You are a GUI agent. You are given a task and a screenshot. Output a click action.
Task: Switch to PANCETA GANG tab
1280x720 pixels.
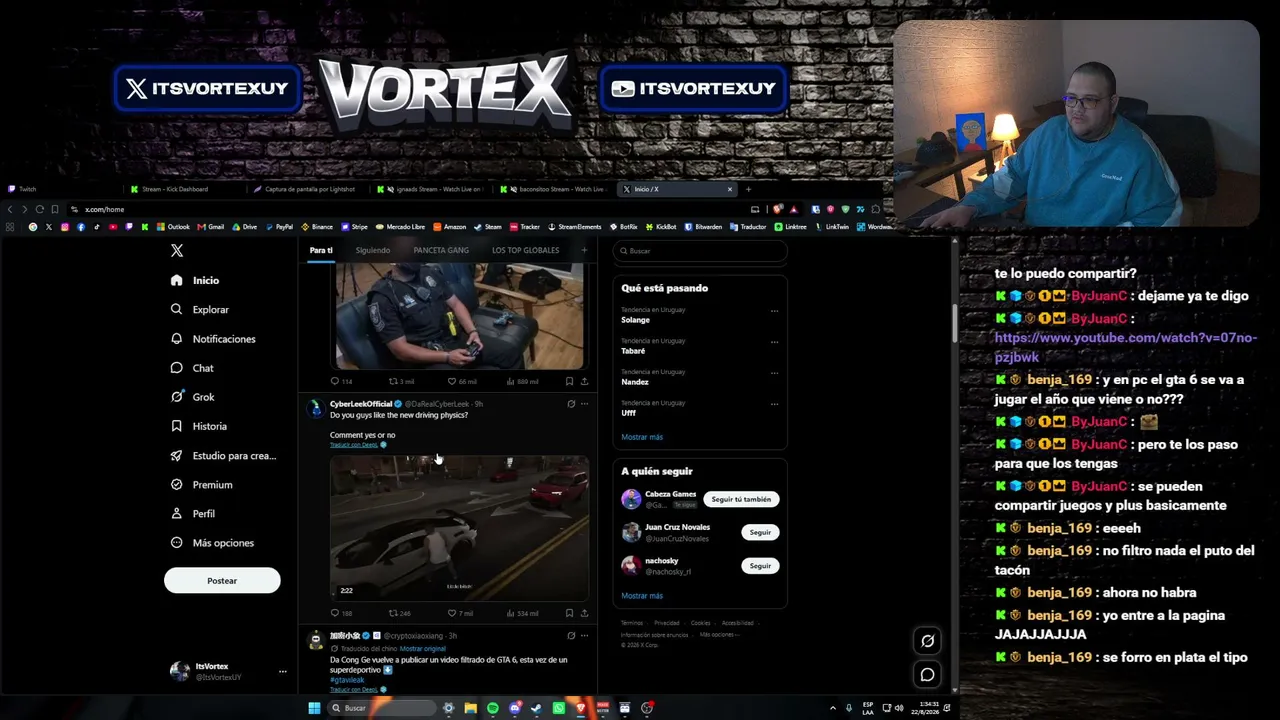click(x=441, y=250)
